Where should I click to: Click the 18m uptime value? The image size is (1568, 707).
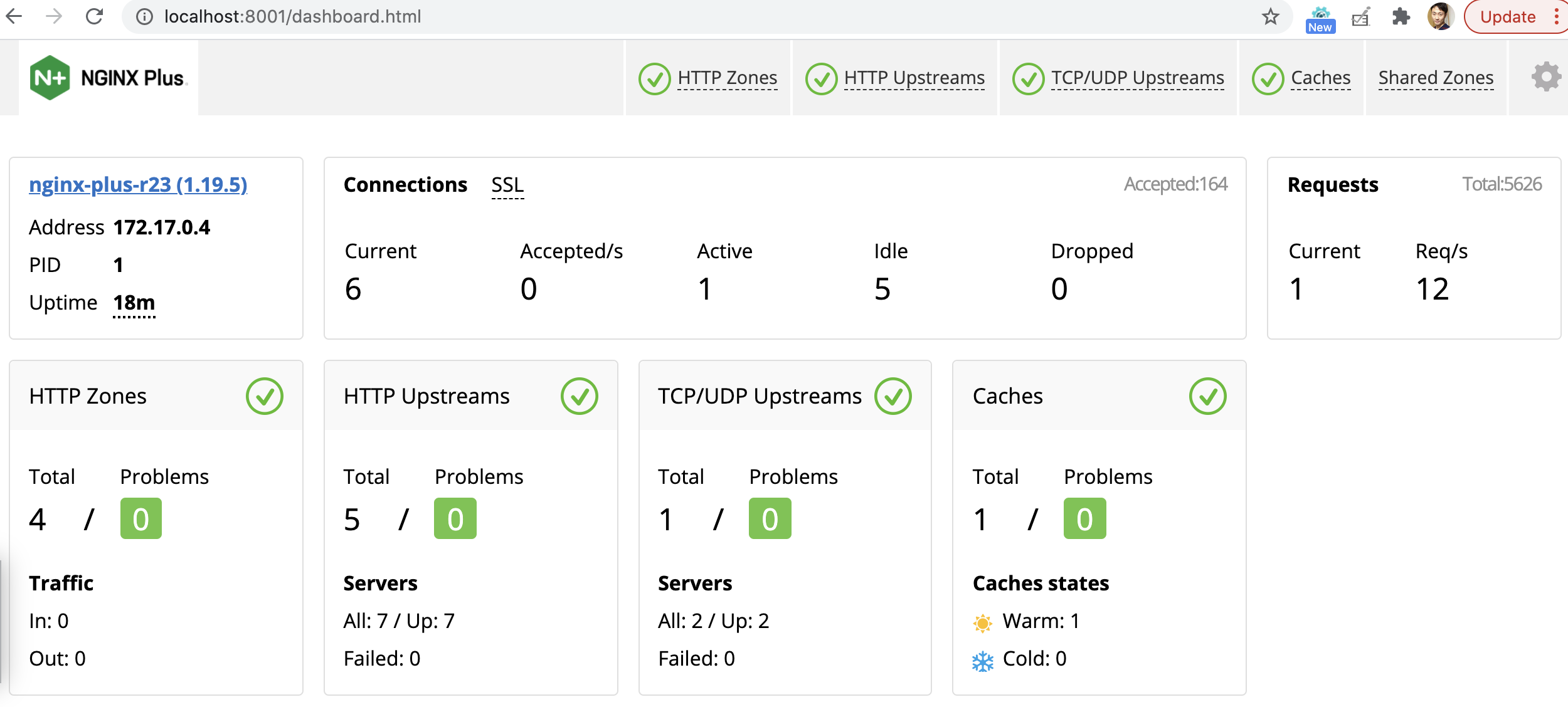134,303
